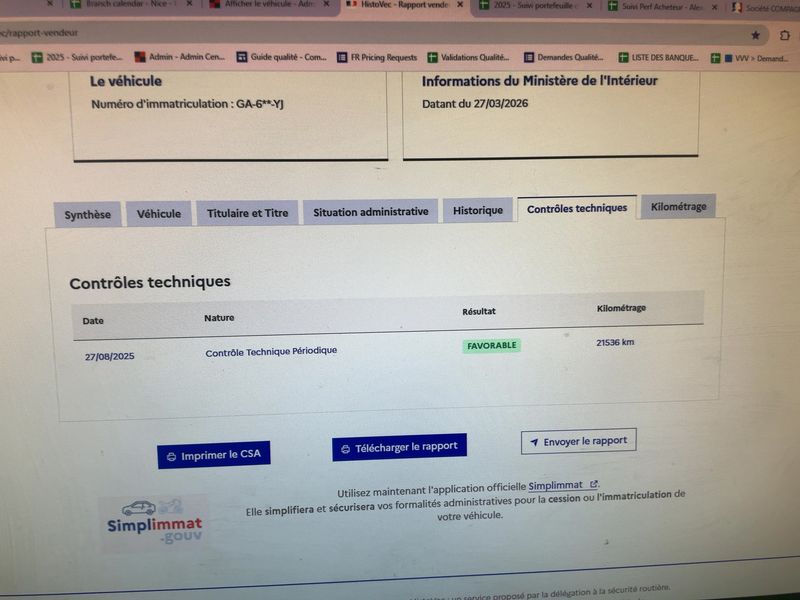
Task: Click the Datant du 27/03/2026 text
Action: pyautogui.click(x=475, y=104)
